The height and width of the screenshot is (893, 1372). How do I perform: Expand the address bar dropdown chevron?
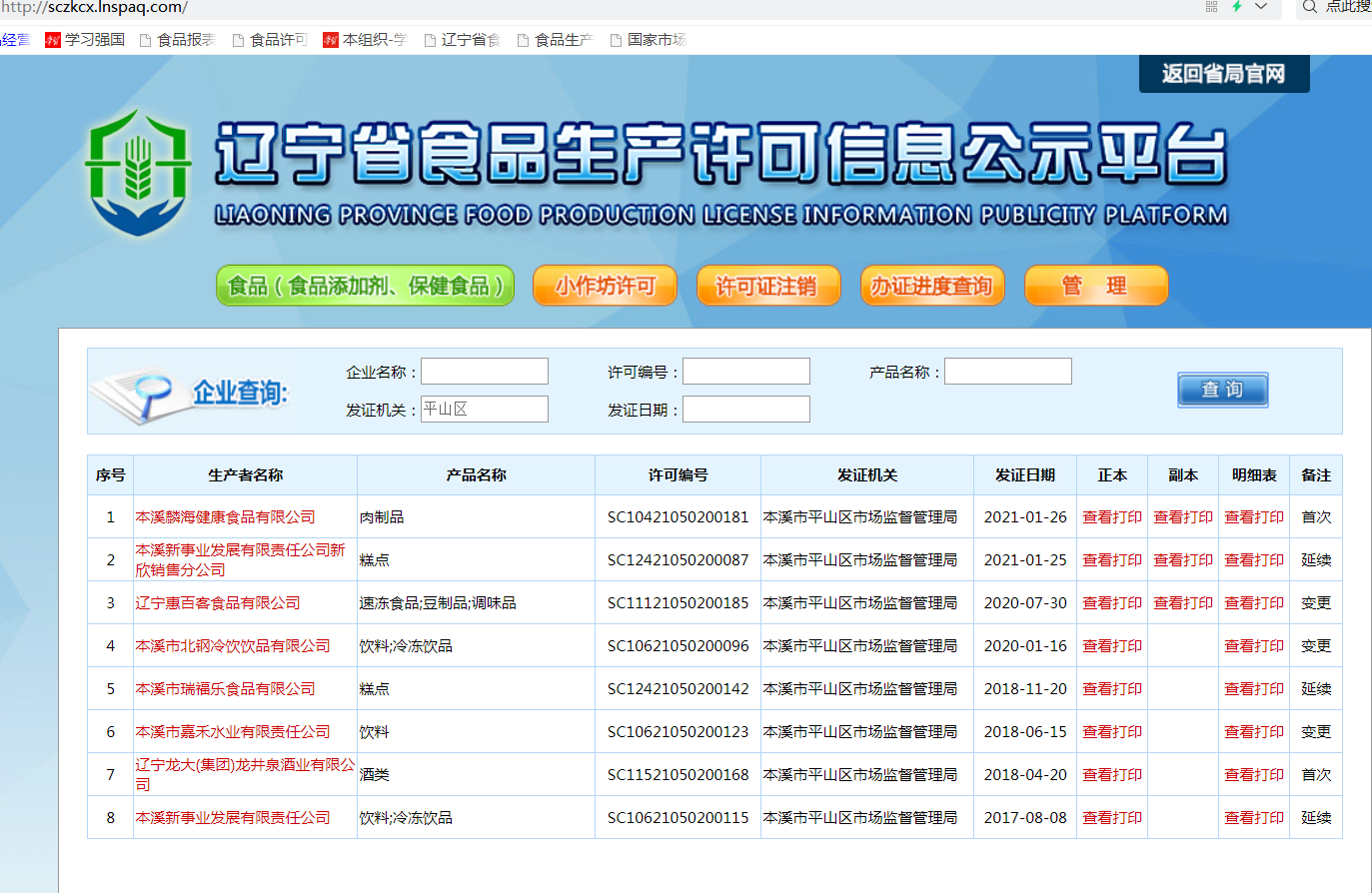click(1261, 7)
